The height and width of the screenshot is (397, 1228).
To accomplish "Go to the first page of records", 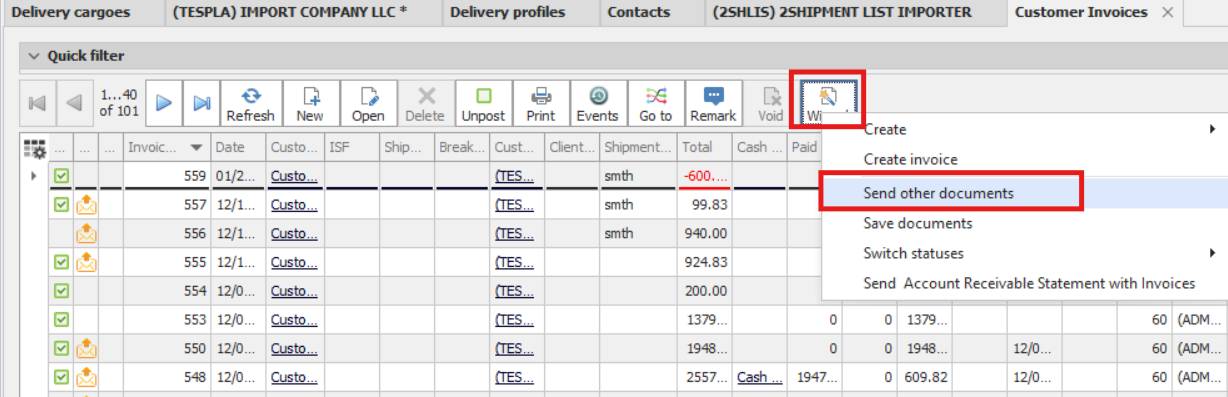I will [x=37, y=103].
